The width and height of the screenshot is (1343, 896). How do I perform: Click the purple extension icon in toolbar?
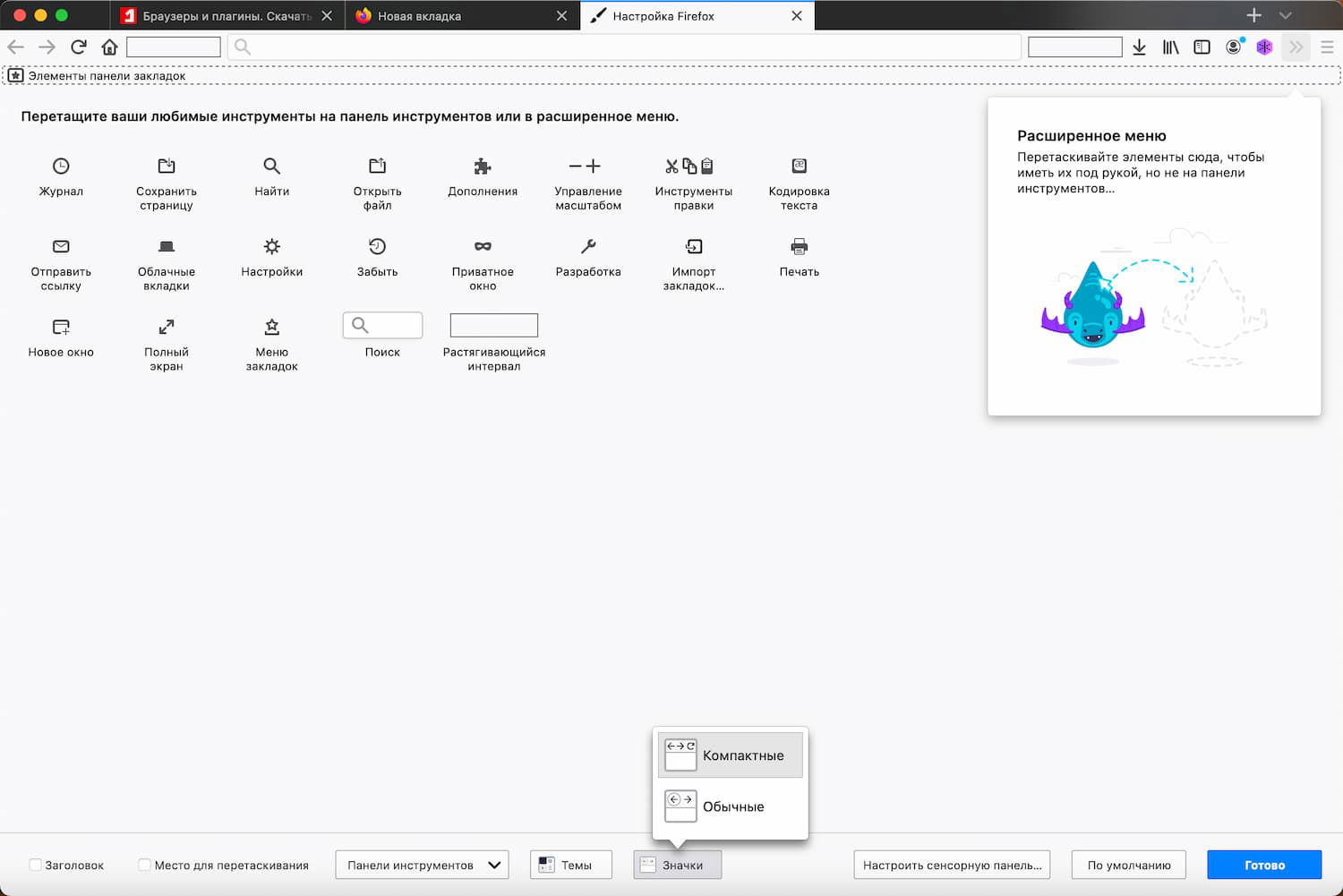point(1264,47)
